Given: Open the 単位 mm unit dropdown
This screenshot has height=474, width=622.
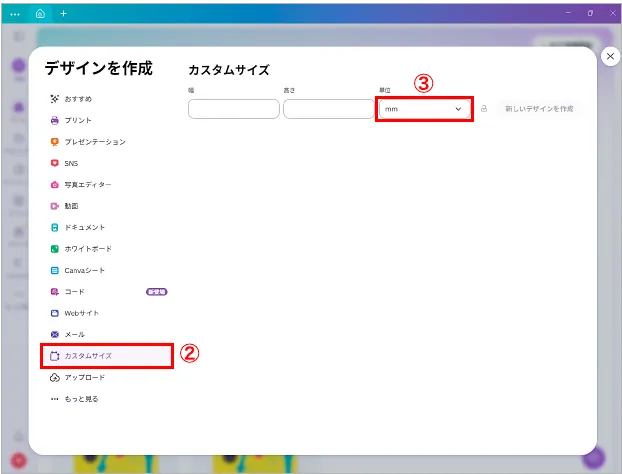Looking at the screenshot, I should coord(424,109).
